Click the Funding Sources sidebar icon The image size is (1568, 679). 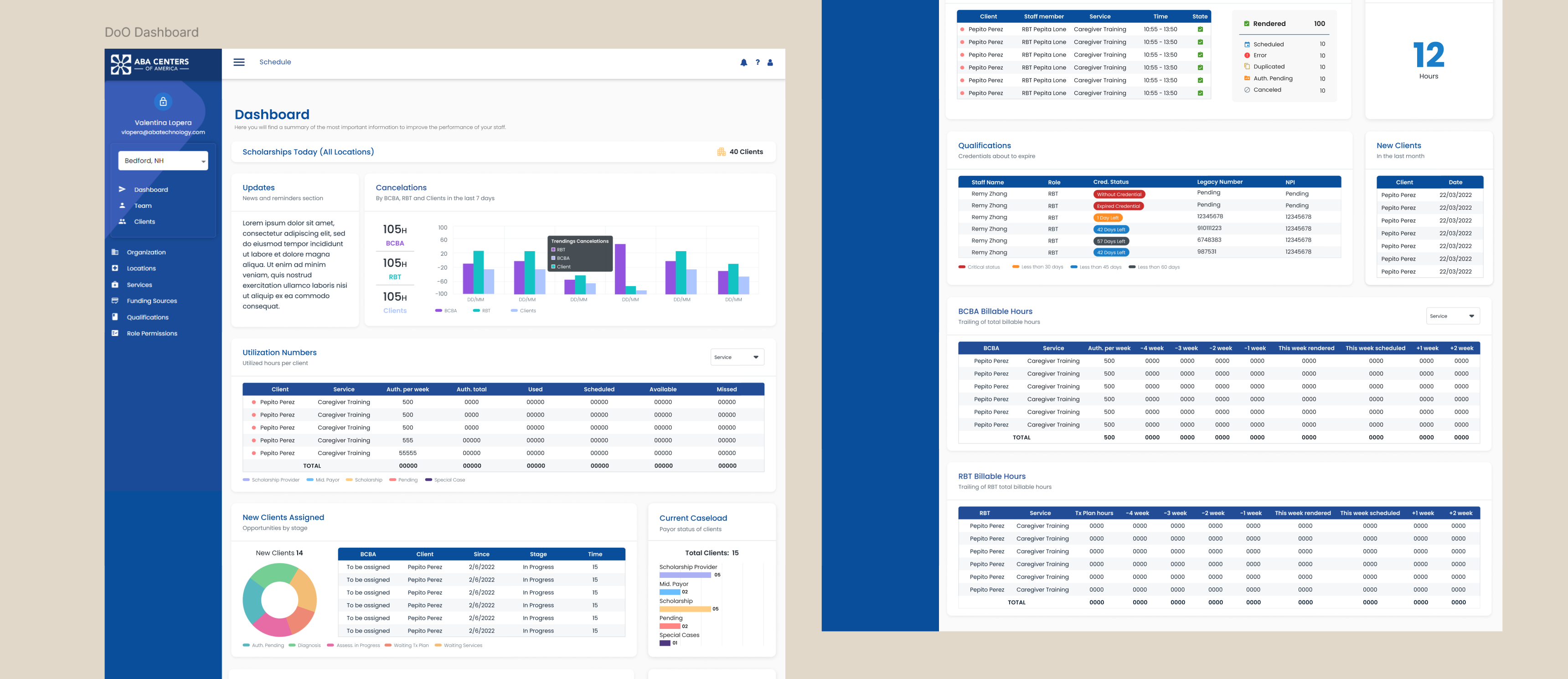click(115, 301)
